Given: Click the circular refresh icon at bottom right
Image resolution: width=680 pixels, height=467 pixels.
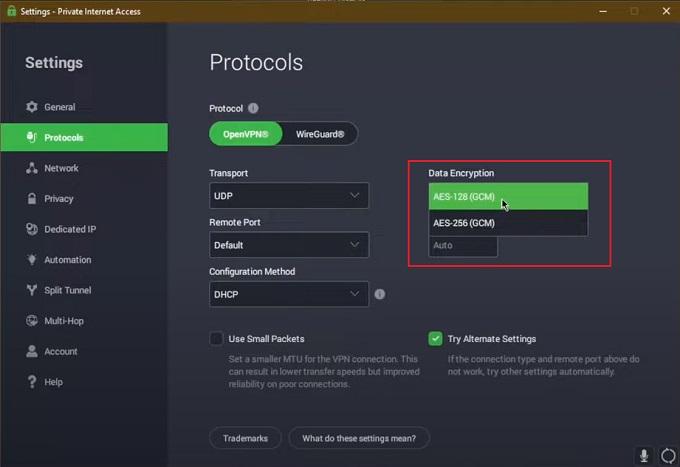Looking at the screenshot, I should coord(668,456).
